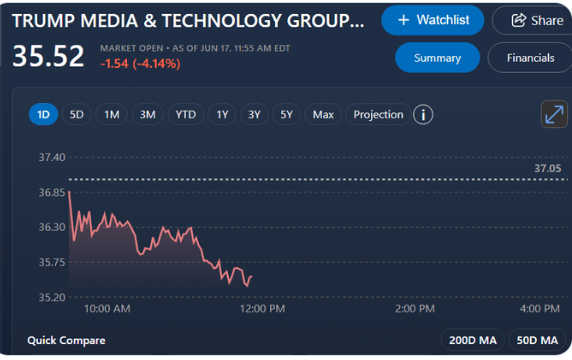Viewport: 572px width, 360px height.
Task: Select the 3Y time range
Action: click(x=254, y=115)
